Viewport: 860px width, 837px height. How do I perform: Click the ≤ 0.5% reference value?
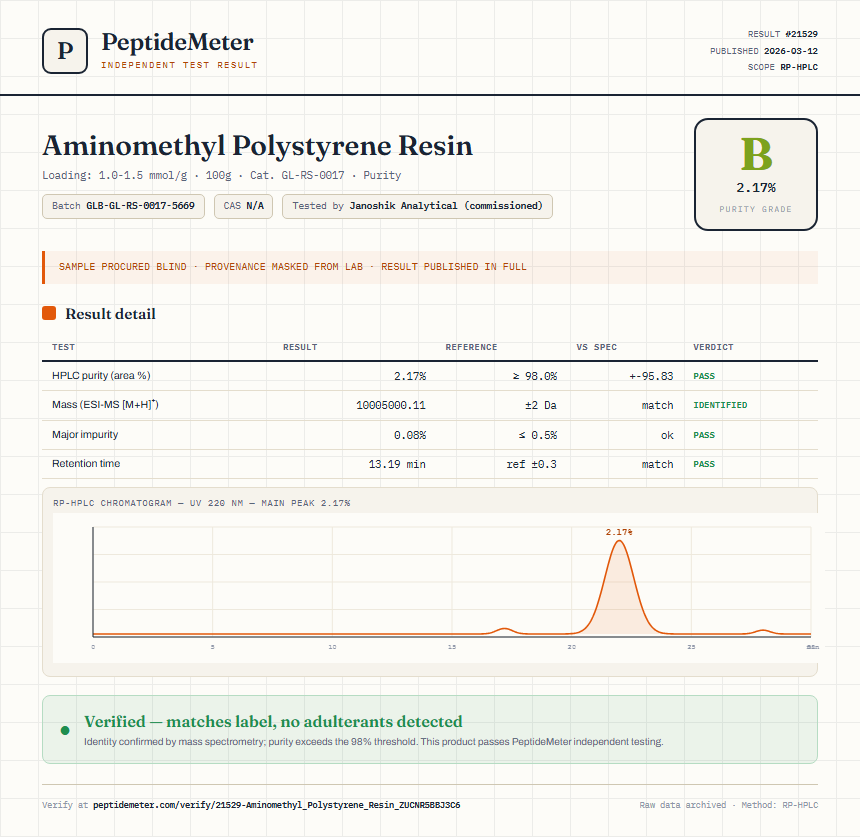538,435
